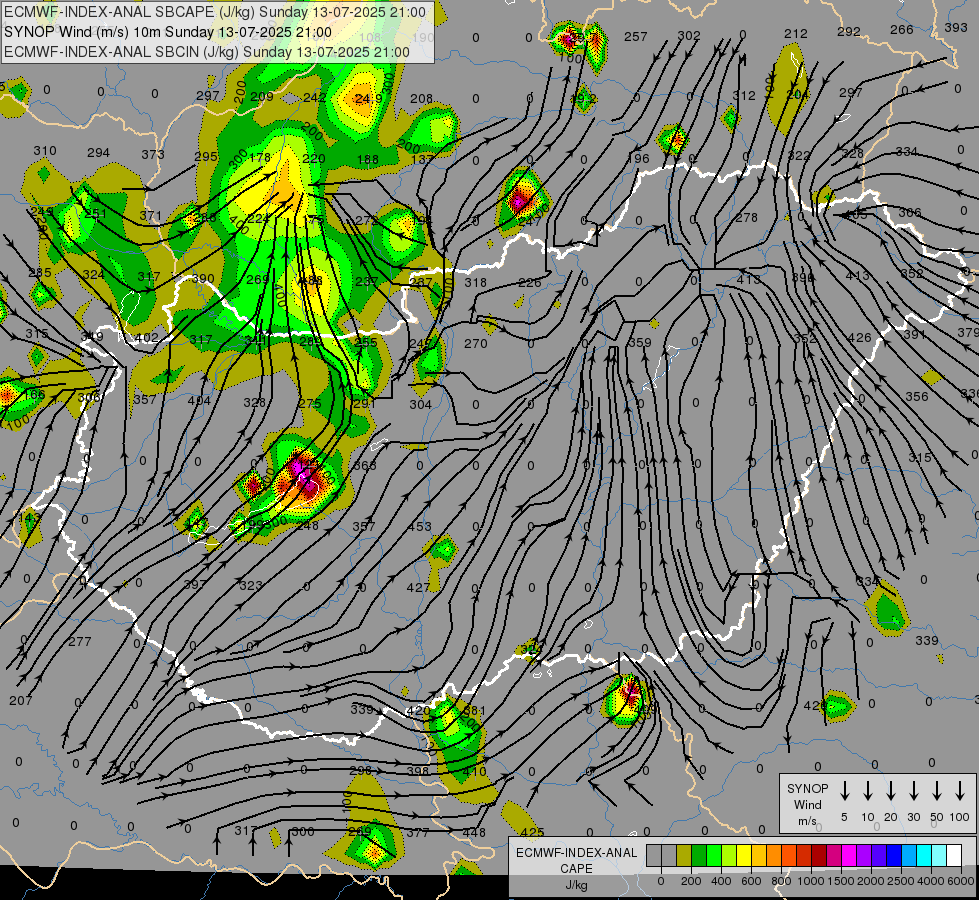This screenshot has width=979, height=900.
Task: Click the 242 grid value on map
Action: pyautogui.click(x=314, y=97)
